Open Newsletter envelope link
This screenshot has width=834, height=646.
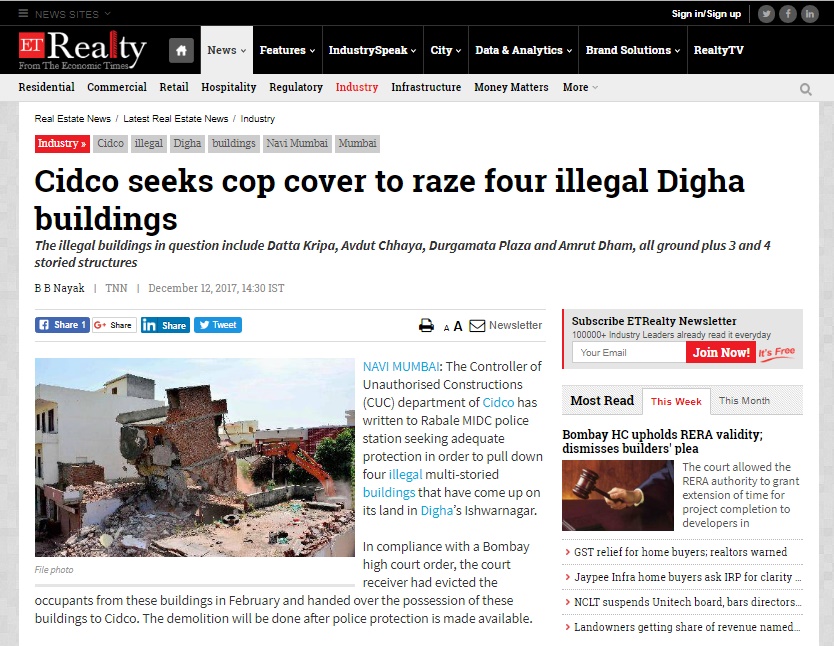505,325
